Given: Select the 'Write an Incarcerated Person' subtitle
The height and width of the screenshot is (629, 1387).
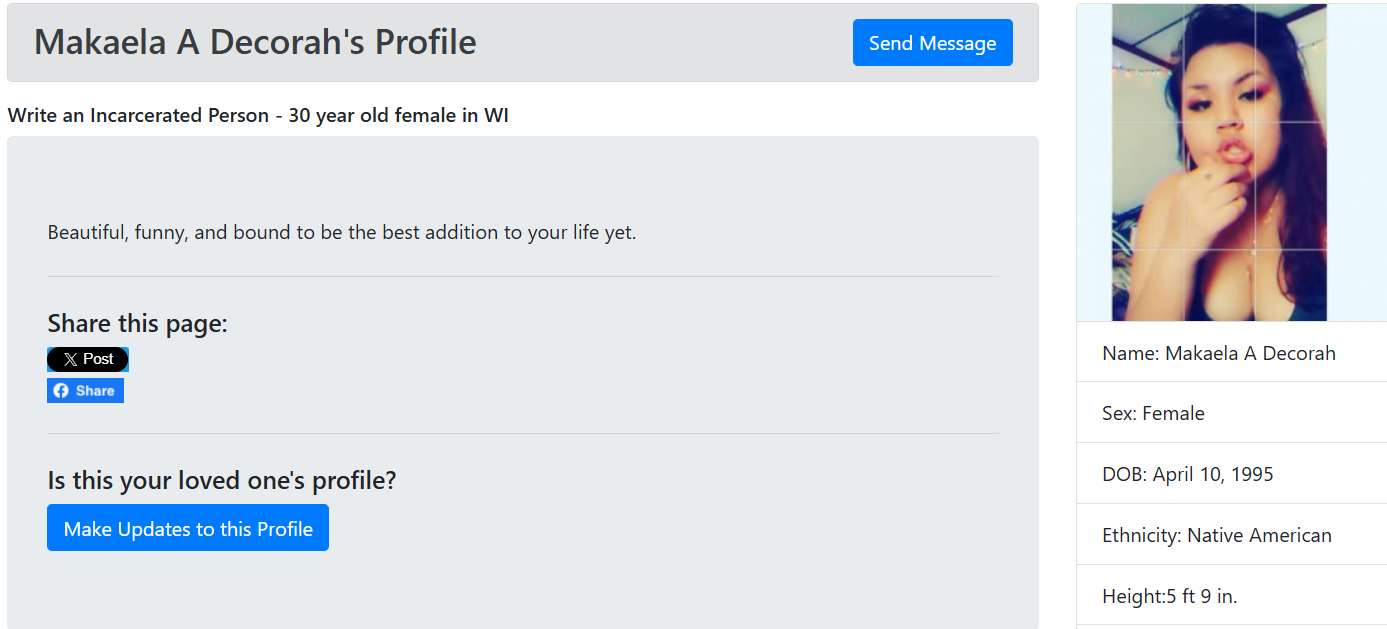Looking at the screenshot, I should (258, 115).
